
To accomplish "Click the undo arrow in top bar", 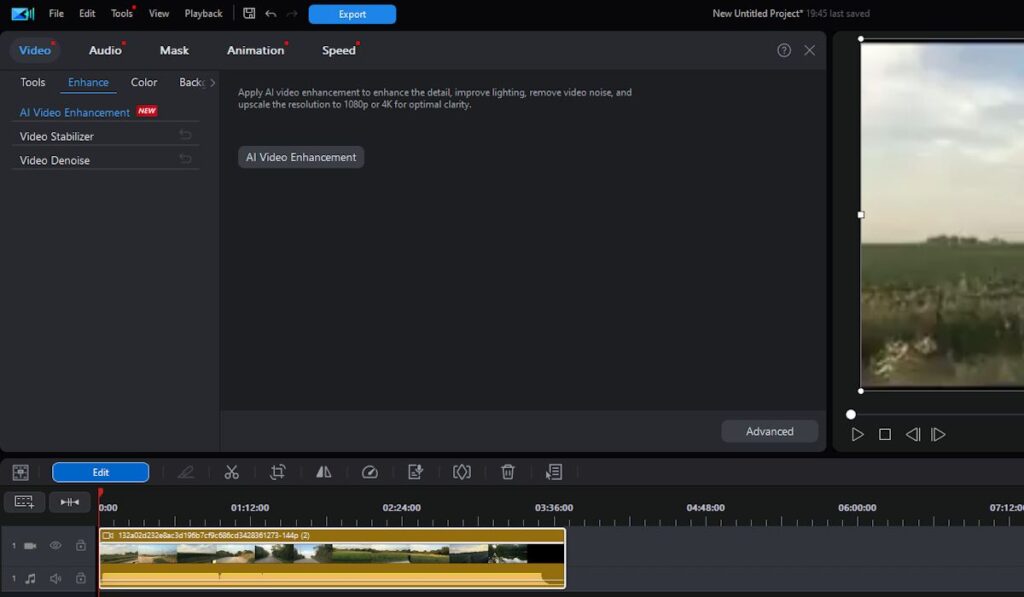I will coord(271,14).
